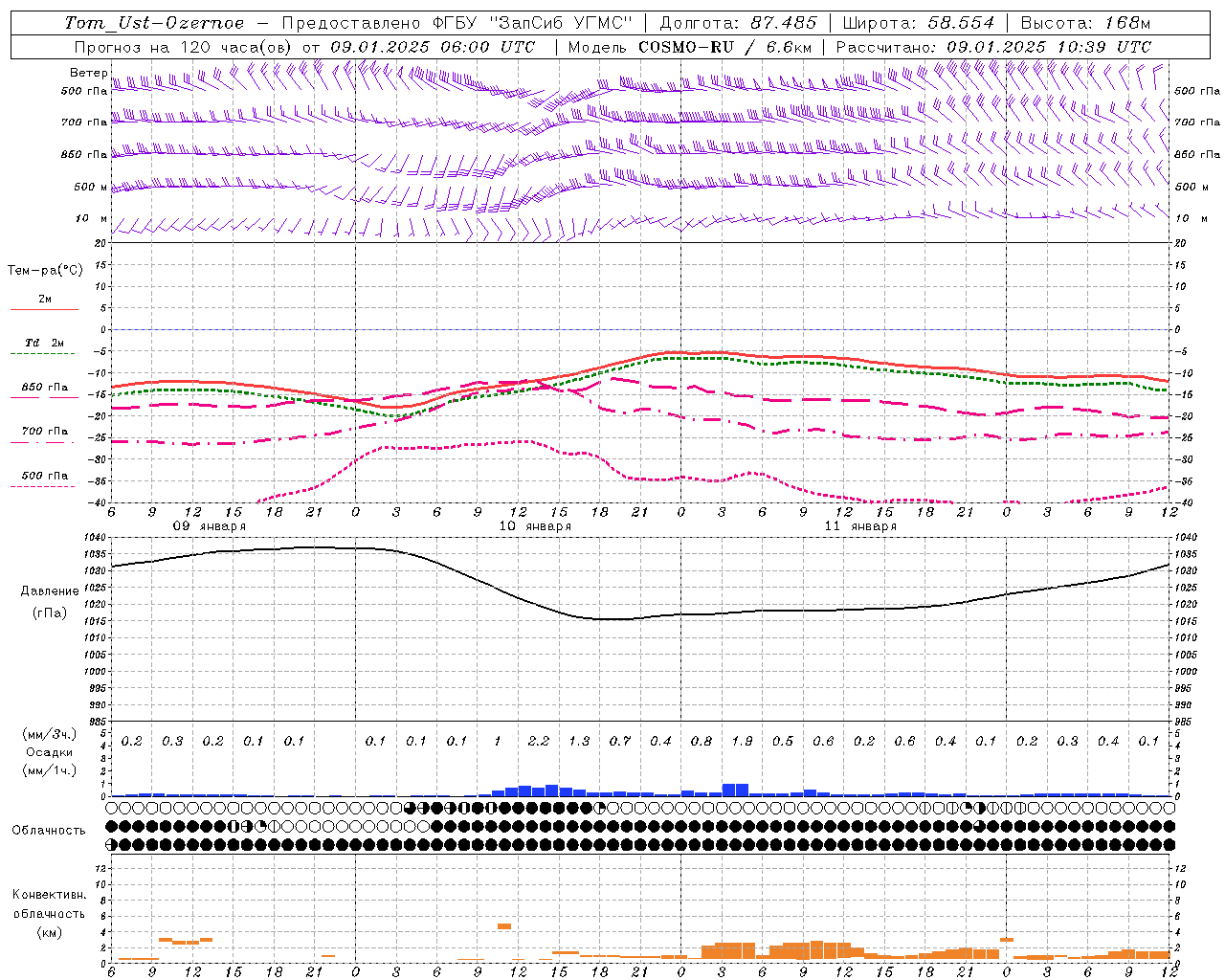Image resolution: width=1225 pixels, height=980 pixels.
Task: Click the 1.9 three-hour precipitation value
Action: [742, 741]
